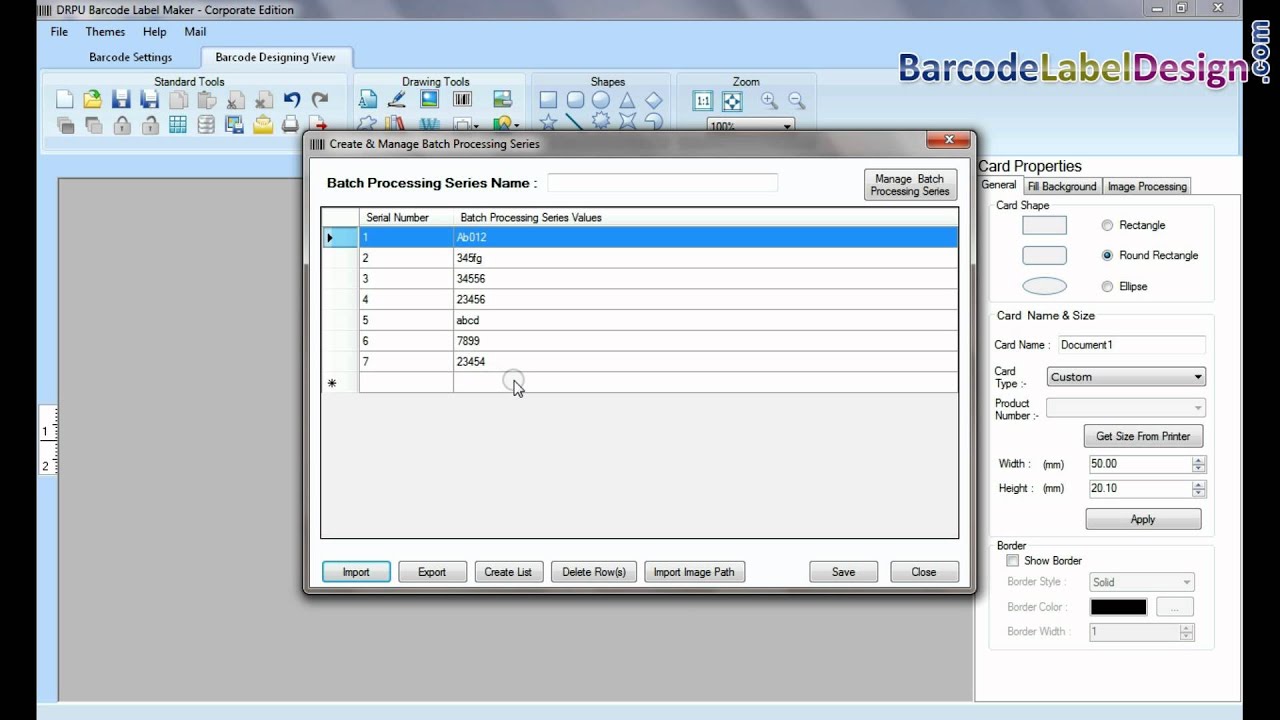The height and width of the screenshot is (720, 1280).
Task: Select the Barcode drawing tool
Action: (x=462, y=99)
